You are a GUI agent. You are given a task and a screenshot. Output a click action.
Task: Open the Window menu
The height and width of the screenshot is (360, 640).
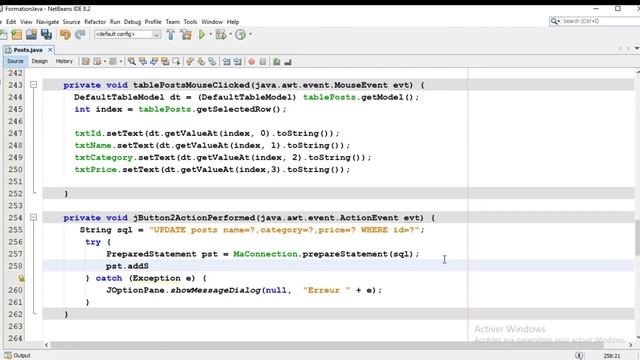pyautogui.click(x=212, y=22)
